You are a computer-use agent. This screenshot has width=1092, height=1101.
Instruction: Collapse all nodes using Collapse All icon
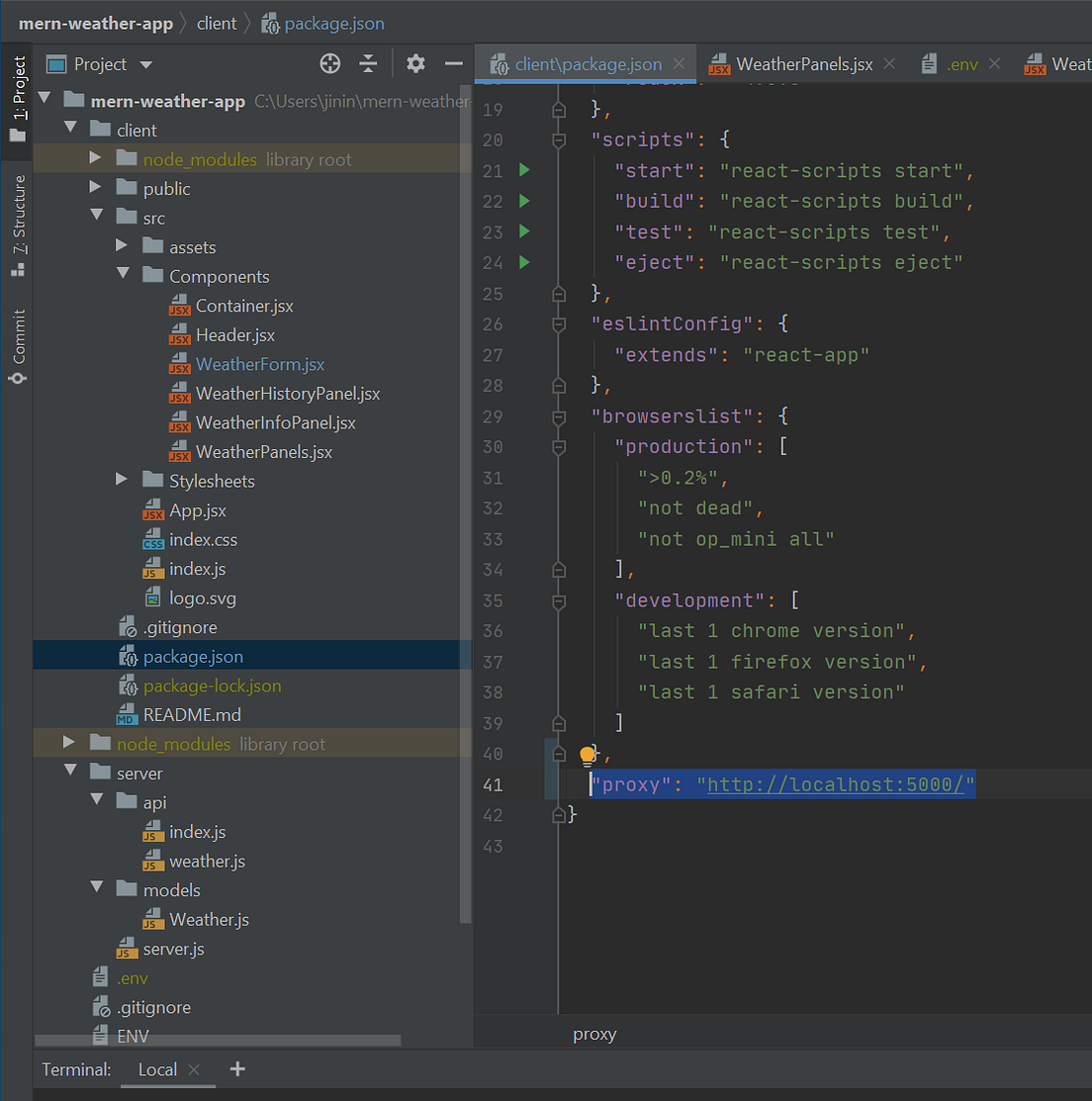(368, 63)
